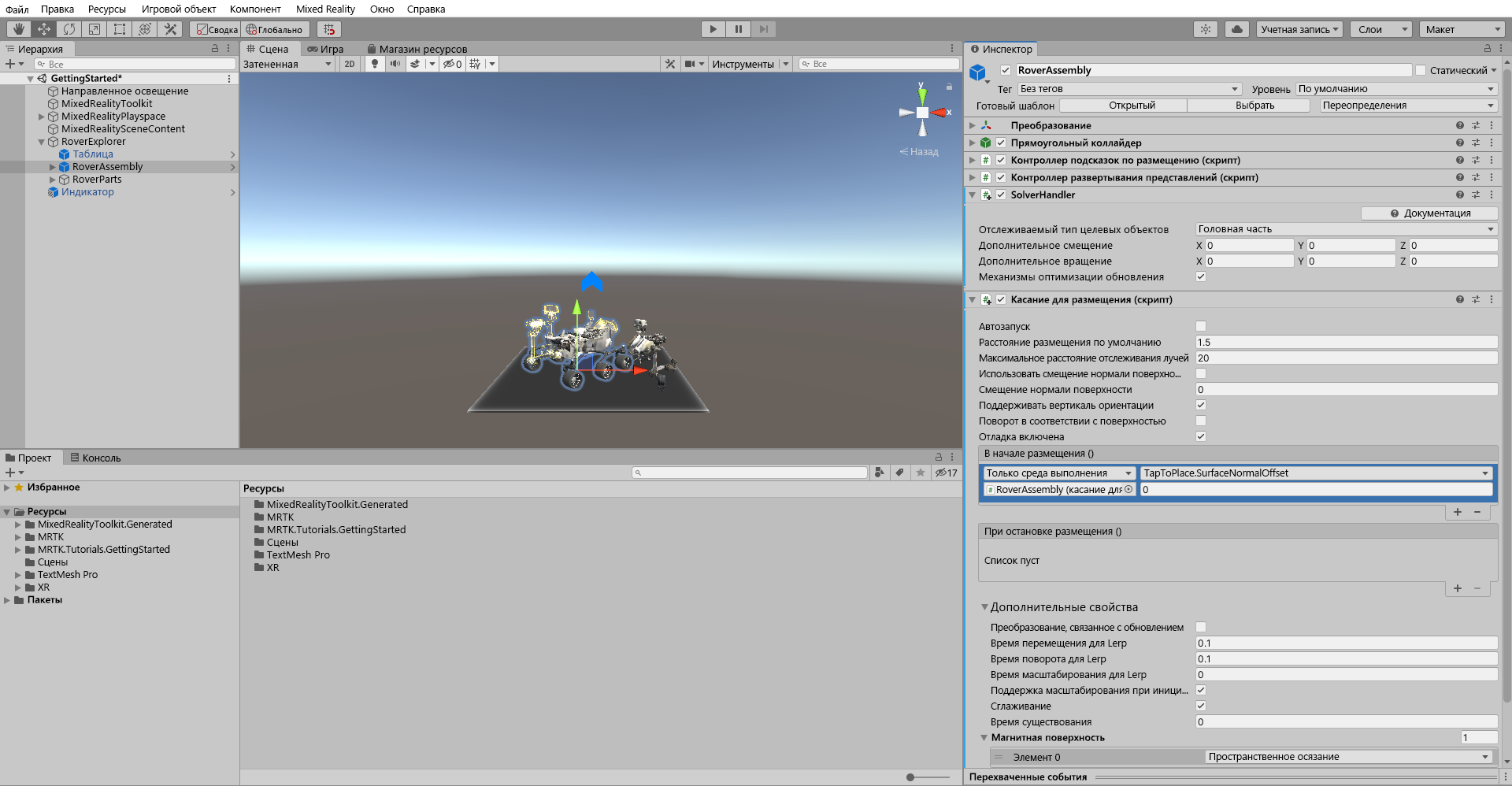Disable SolverHandler component checkbox
This screenshot has height=786, width=1512.
coord(1001,195)
